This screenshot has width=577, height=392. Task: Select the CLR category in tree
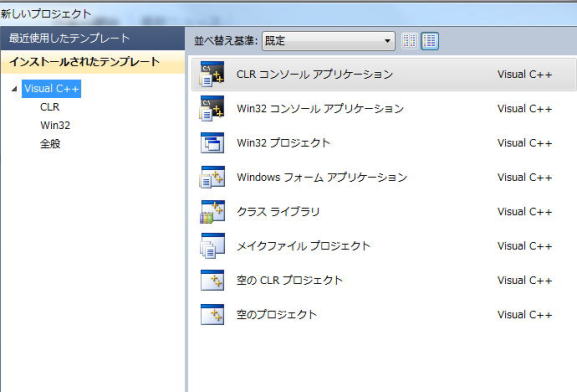click(50, 107)
